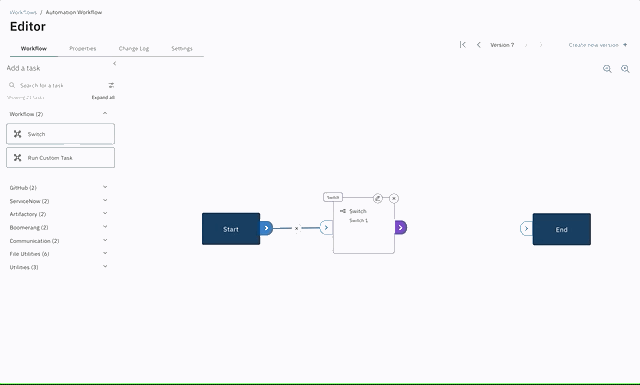The width and height of the screenshot is (640, 385).
Task: Click the purple output port on Switch node
Action: [x=401, y=227]
